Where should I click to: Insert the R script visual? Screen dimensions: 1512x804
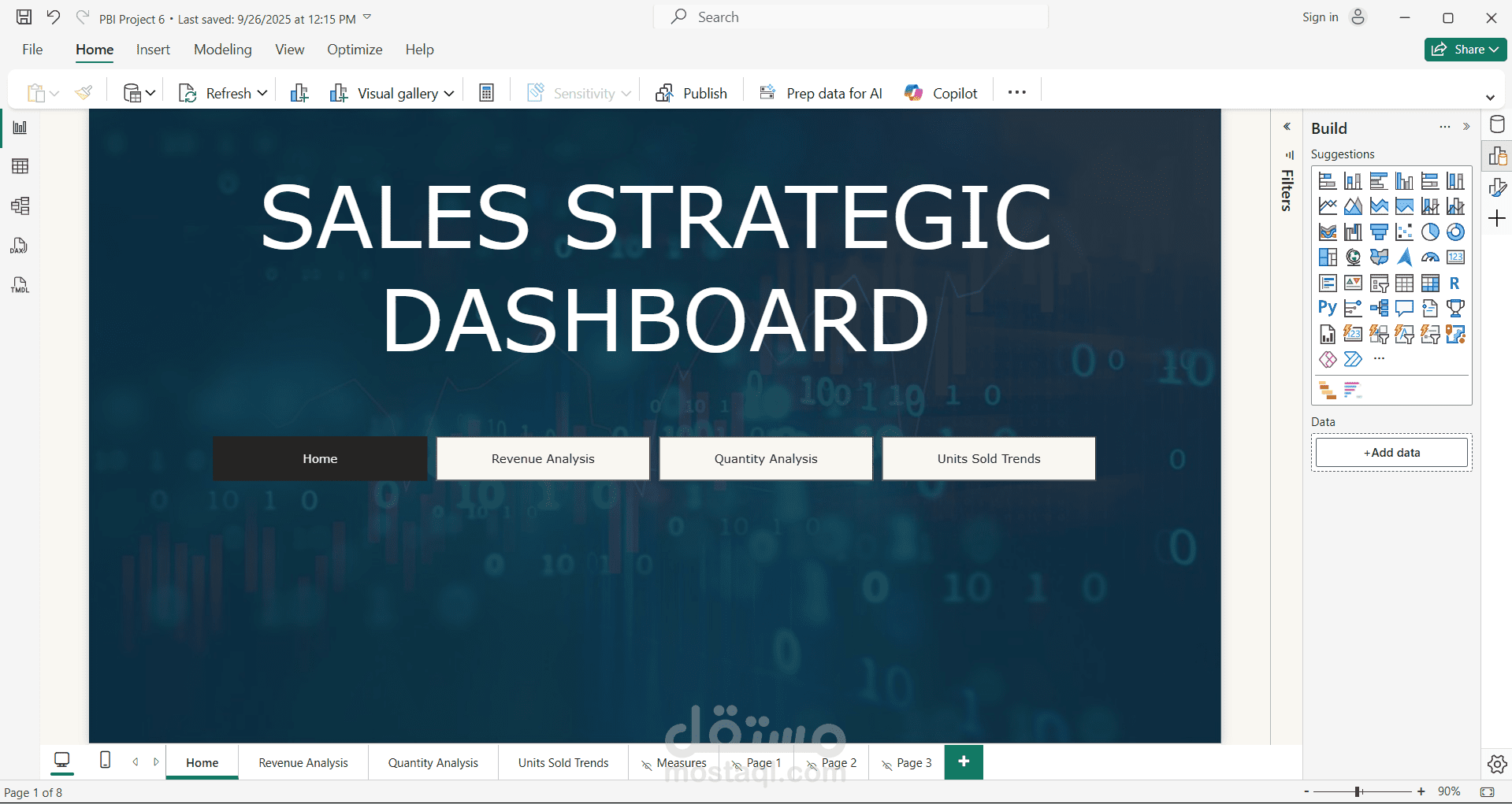(x=1455, y=283)
